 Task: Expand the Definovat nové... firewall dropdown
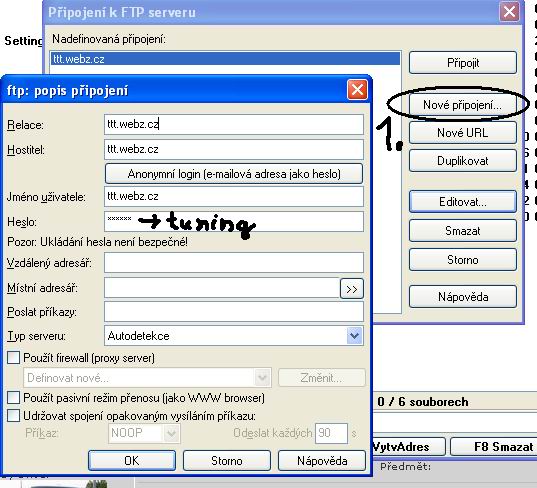[x=262, y=378]
